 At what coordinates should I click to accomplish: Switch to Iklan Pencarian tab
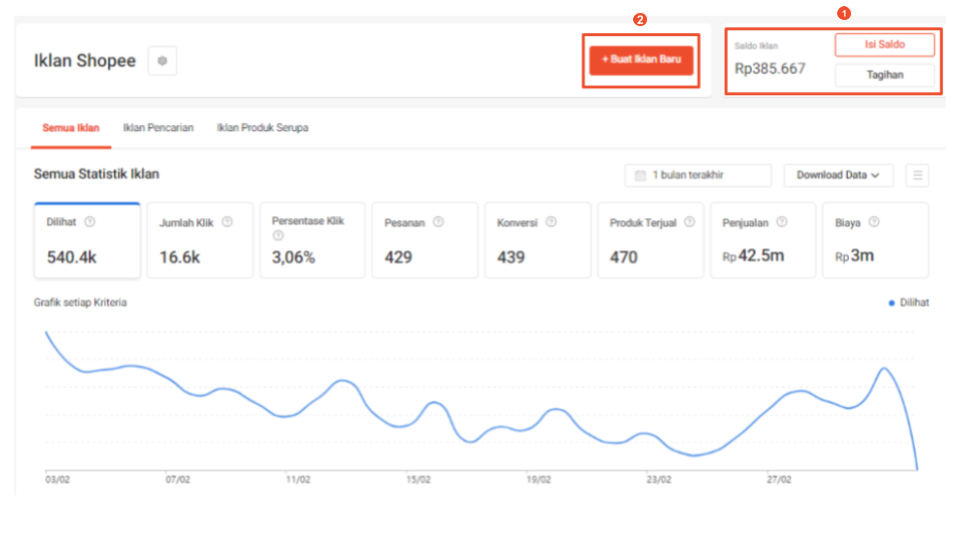click(x=158, y=128)
